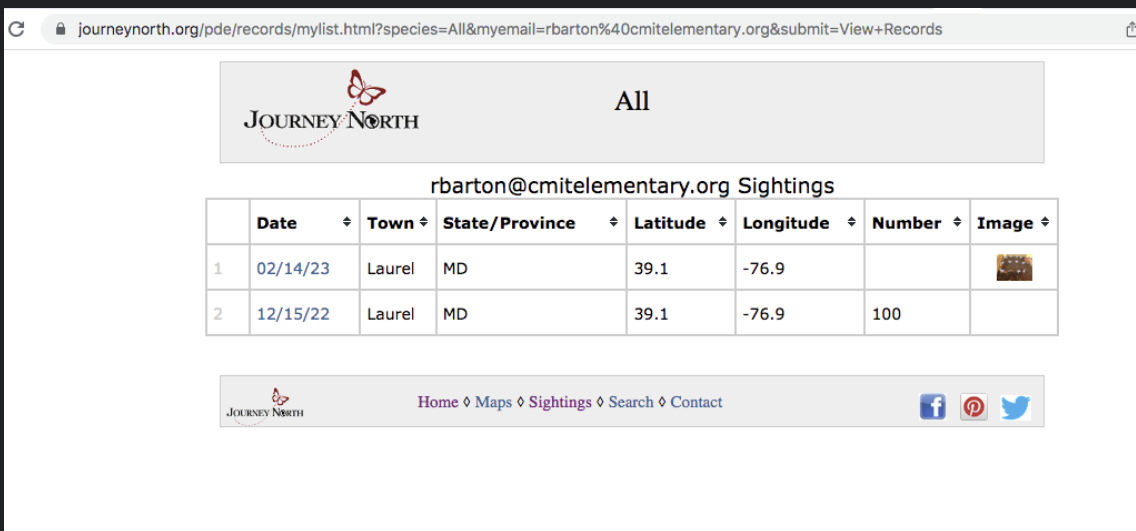Select the Number value 100
The width and height of the screenshot is (1136, 531).
click(887, 314)
